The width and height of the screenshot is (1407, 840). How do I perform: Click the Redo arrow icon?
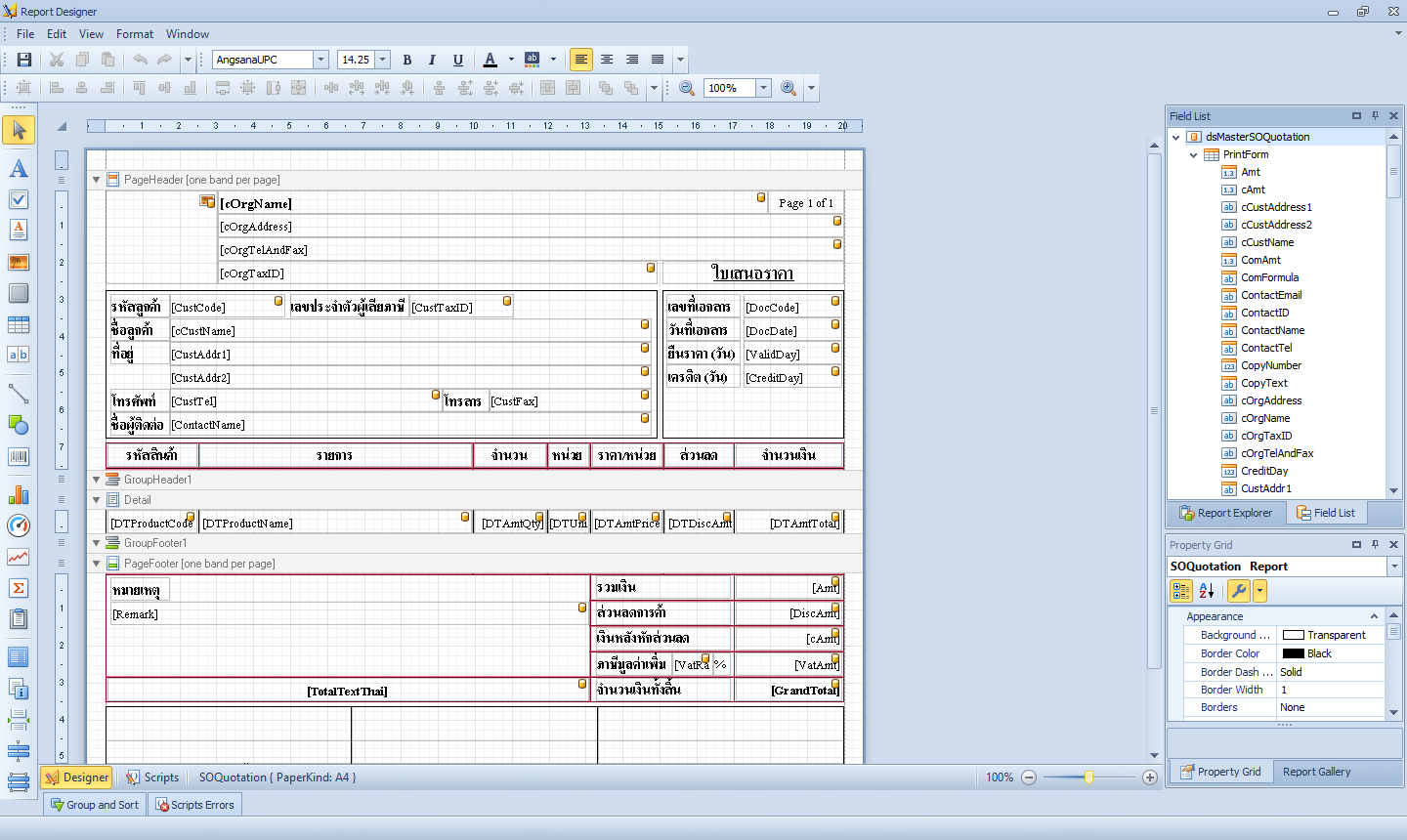[x=165, y=60]
